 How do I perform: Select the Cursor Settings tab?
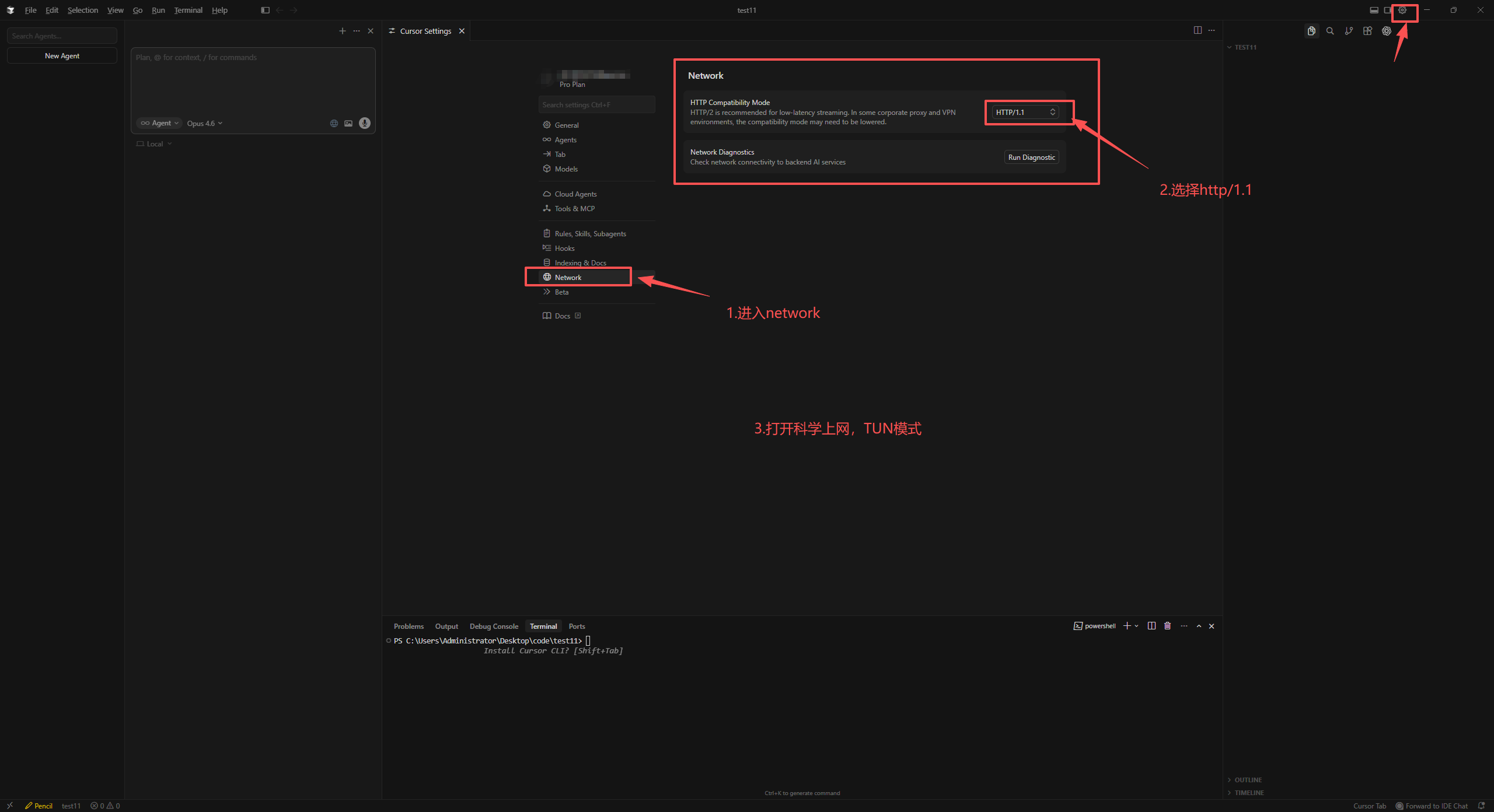tap(426, 31)
